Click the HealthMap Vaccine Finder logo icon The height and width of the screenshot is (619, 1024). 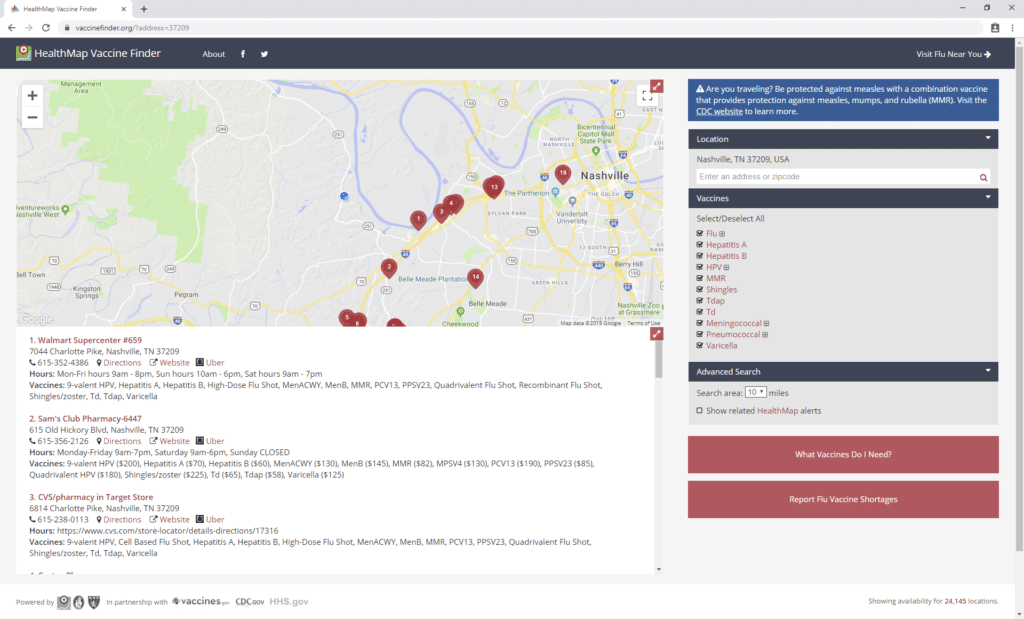click(x=24, y=54)
